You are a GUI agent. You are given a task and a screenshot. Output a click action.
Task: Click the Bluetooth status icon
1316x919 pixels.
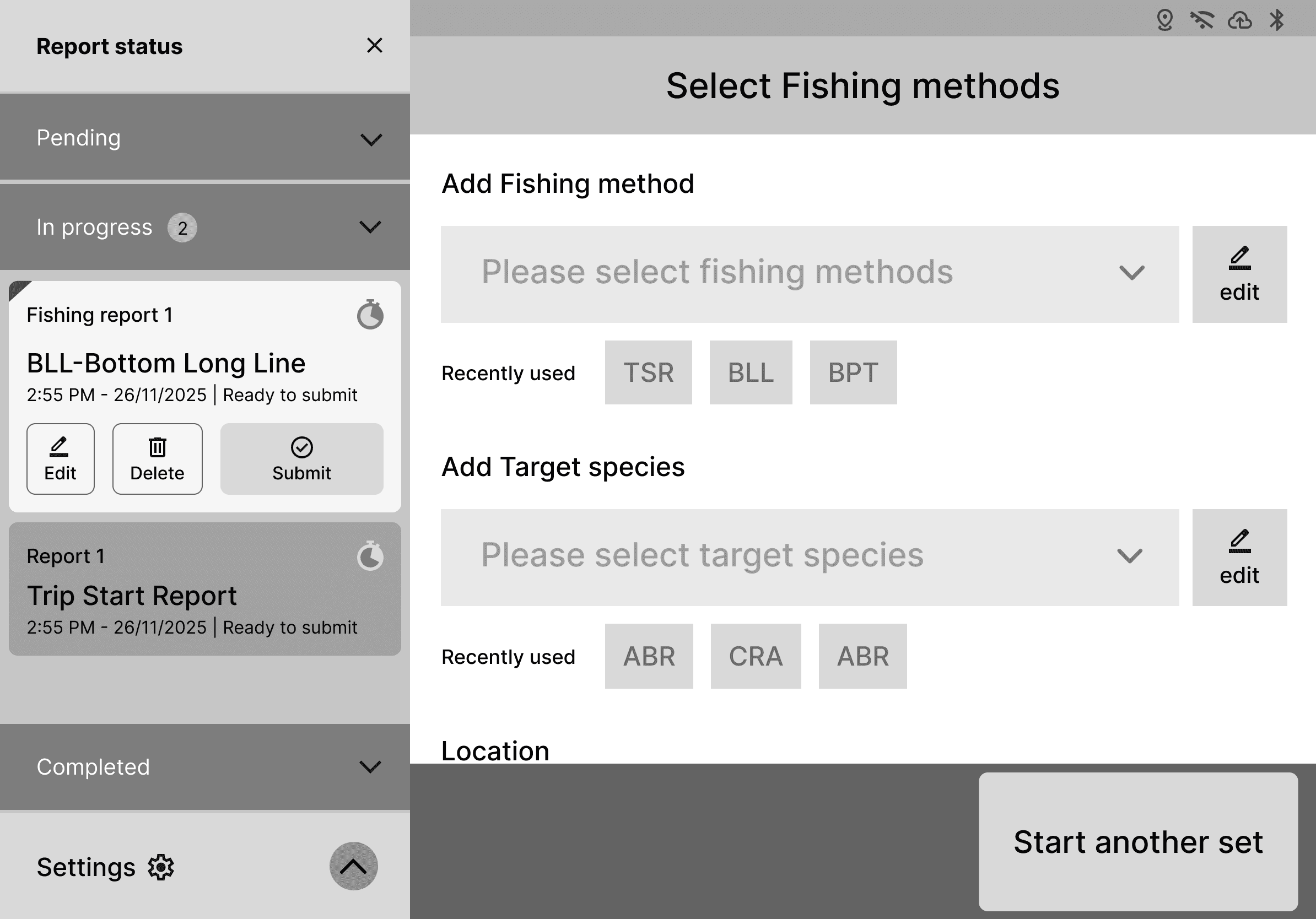coord(1276,20)
